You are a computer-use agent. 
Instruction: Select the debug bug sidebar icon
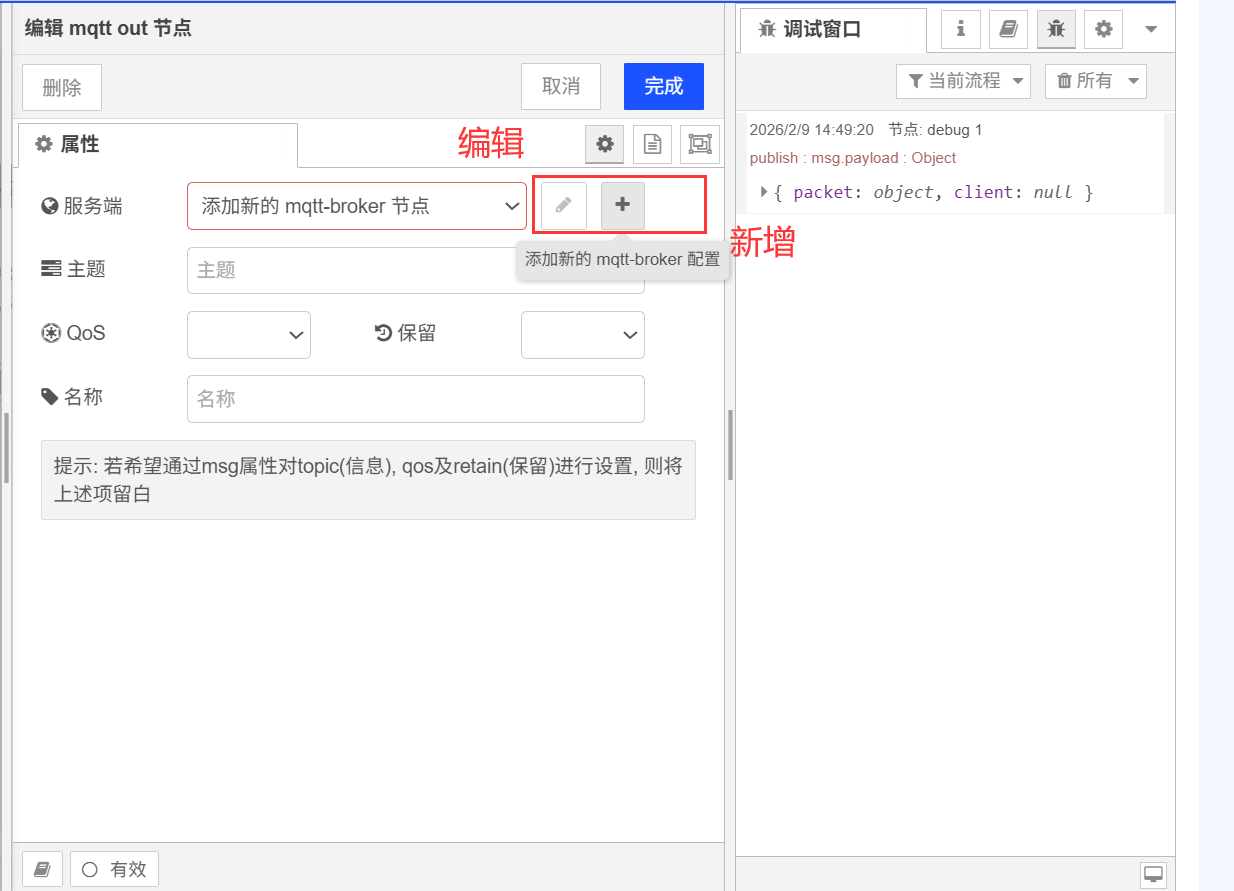[x=1056, y=29]
